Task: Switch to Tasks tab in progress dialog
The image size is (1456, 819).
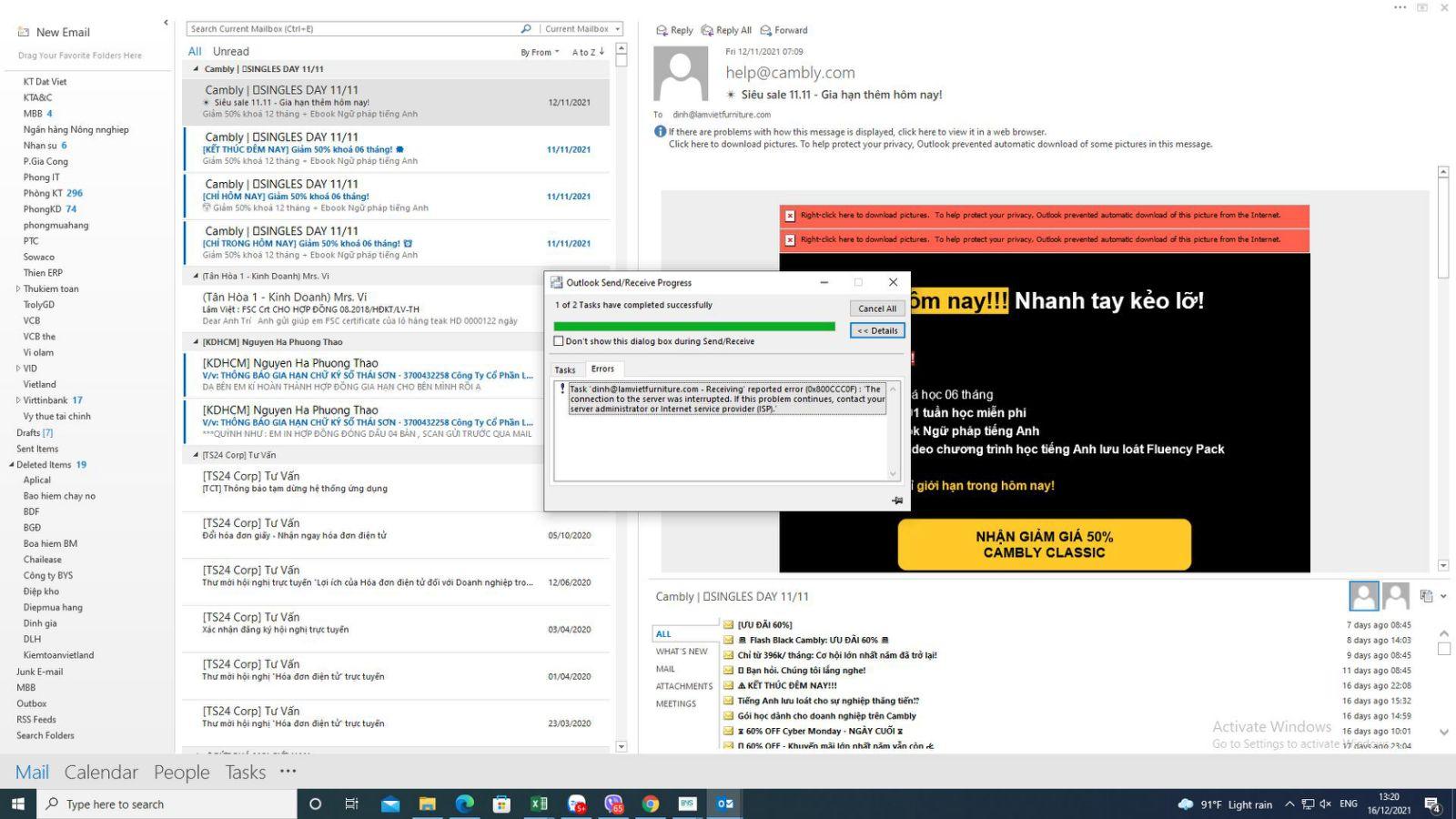Action: (565, 369)
